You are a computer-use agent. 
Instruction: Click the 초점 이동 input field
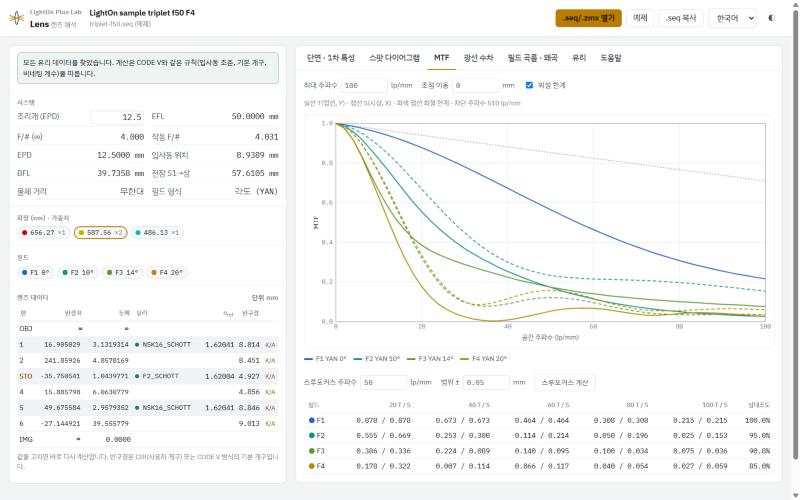(x=474, y=85)
